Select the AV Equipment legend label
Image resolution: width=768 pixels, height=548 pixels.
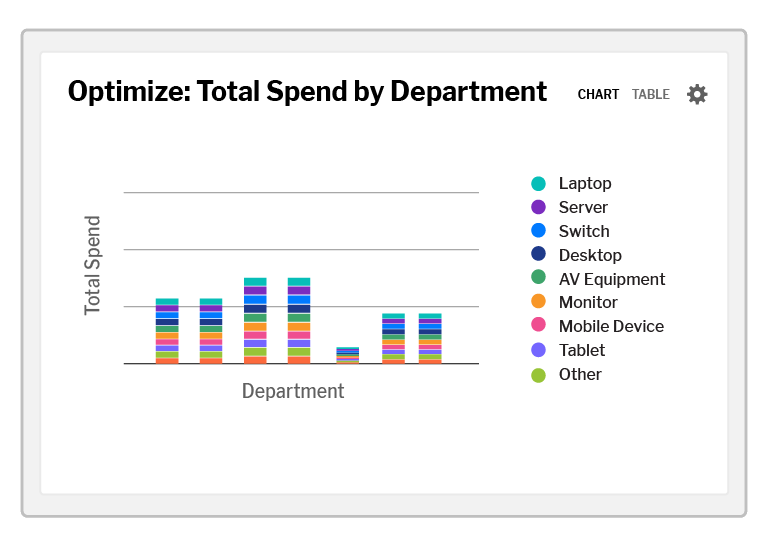[612, 279]
